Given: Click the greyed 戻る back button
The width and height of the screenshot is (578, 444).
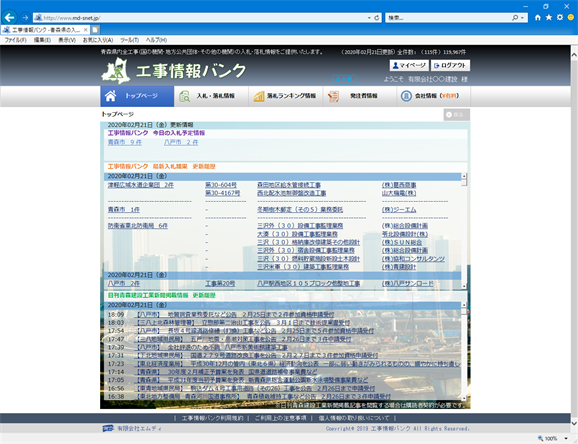Looking at the screenshot, I should [457, 115].
